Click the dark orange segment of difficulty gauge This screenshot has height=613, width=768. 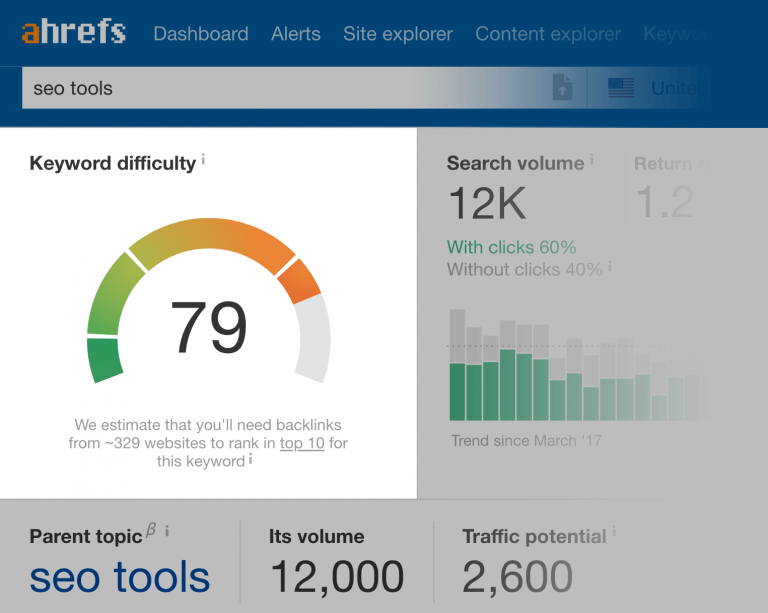tap(300, 281)
